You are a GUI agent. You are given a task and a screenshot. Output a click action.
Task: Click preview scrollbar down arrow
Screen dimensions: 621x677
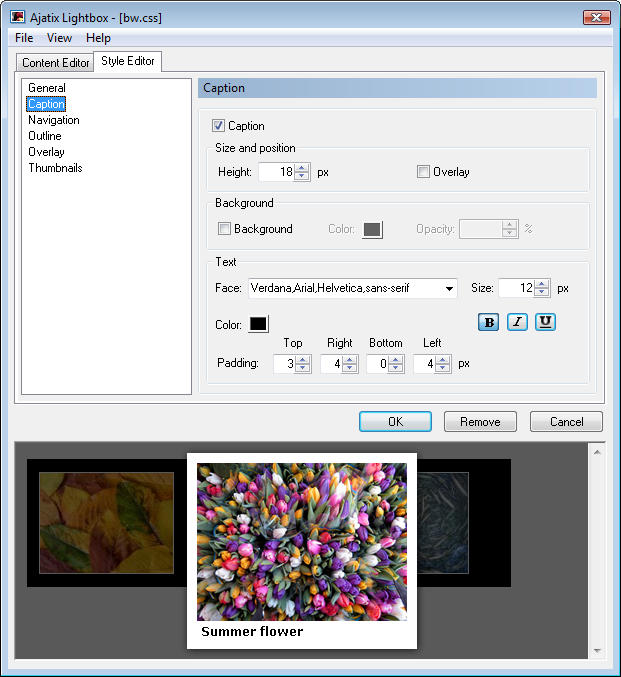pyautogui.click(x=597, y=651)
